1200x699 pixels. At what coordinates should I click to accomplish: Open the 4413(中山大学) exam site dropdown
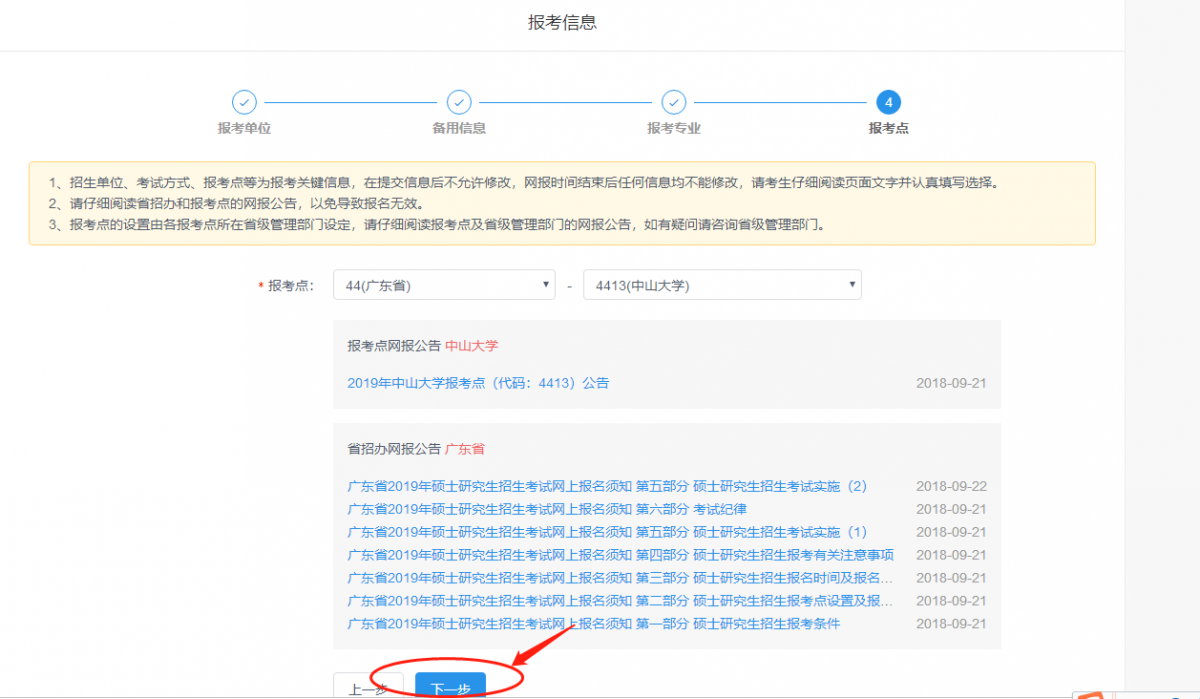[x=722, y=284]
